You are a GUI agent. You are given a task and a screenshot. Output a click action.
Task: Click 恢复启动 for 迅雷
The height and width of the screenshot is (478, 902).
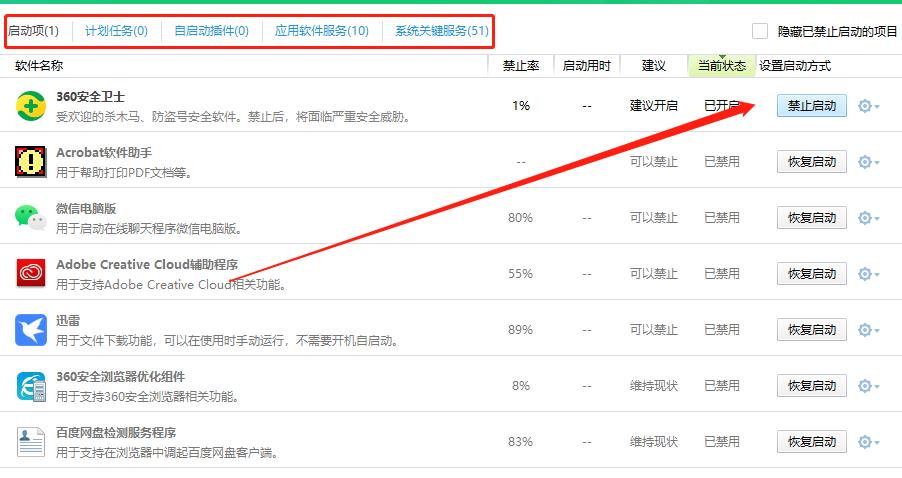(x=812, y=330)
